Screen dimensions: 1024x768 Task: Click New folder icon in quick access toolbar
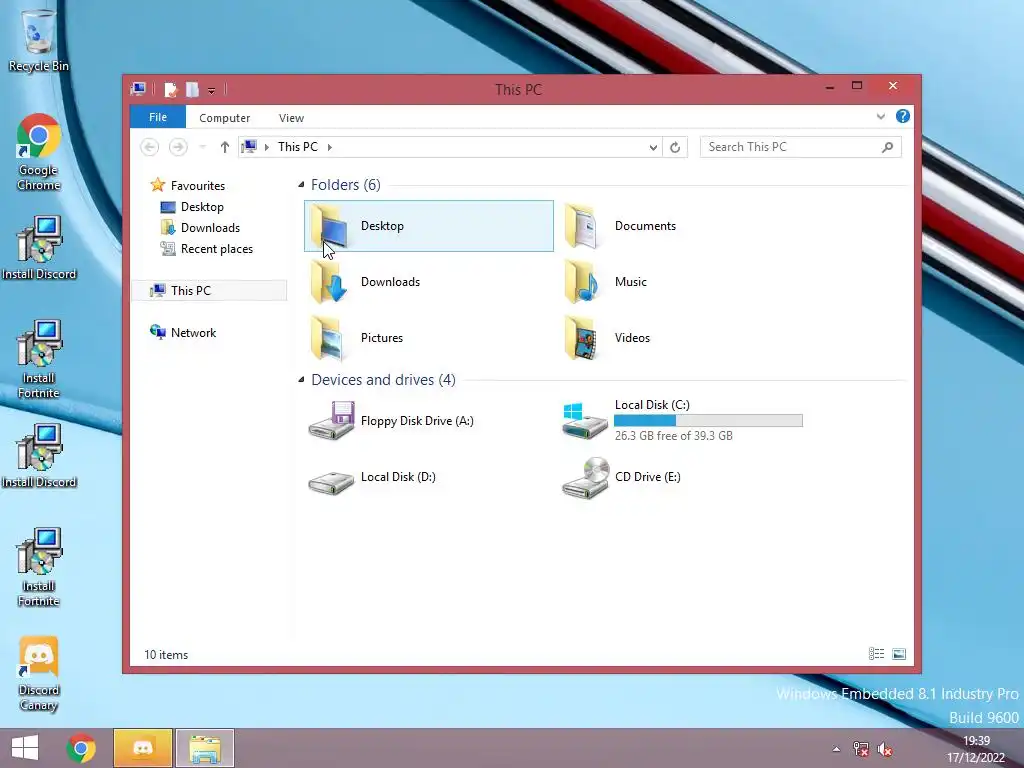(192, 89)
